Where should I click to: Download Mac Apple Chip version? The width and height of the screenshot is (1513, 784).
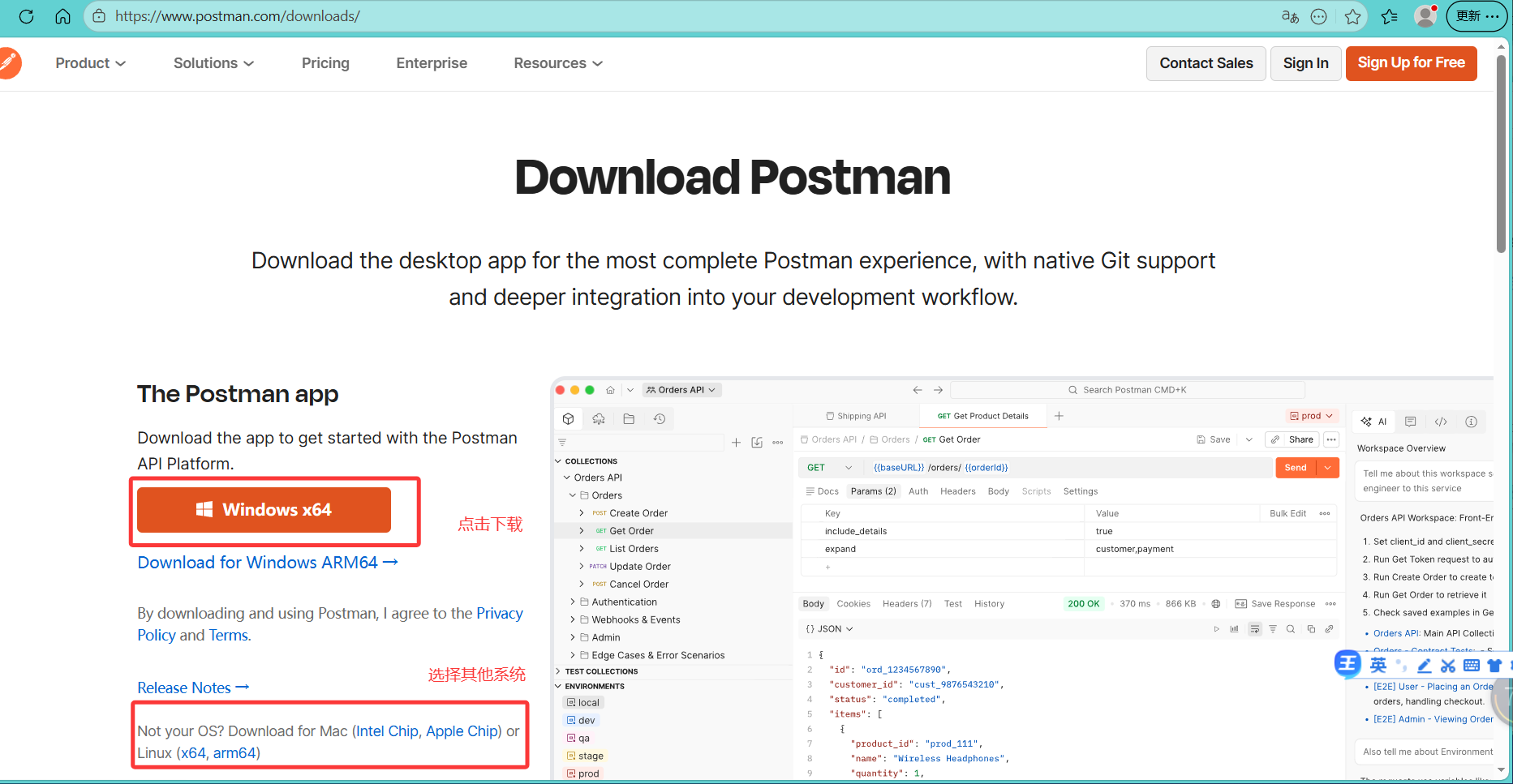462,731
